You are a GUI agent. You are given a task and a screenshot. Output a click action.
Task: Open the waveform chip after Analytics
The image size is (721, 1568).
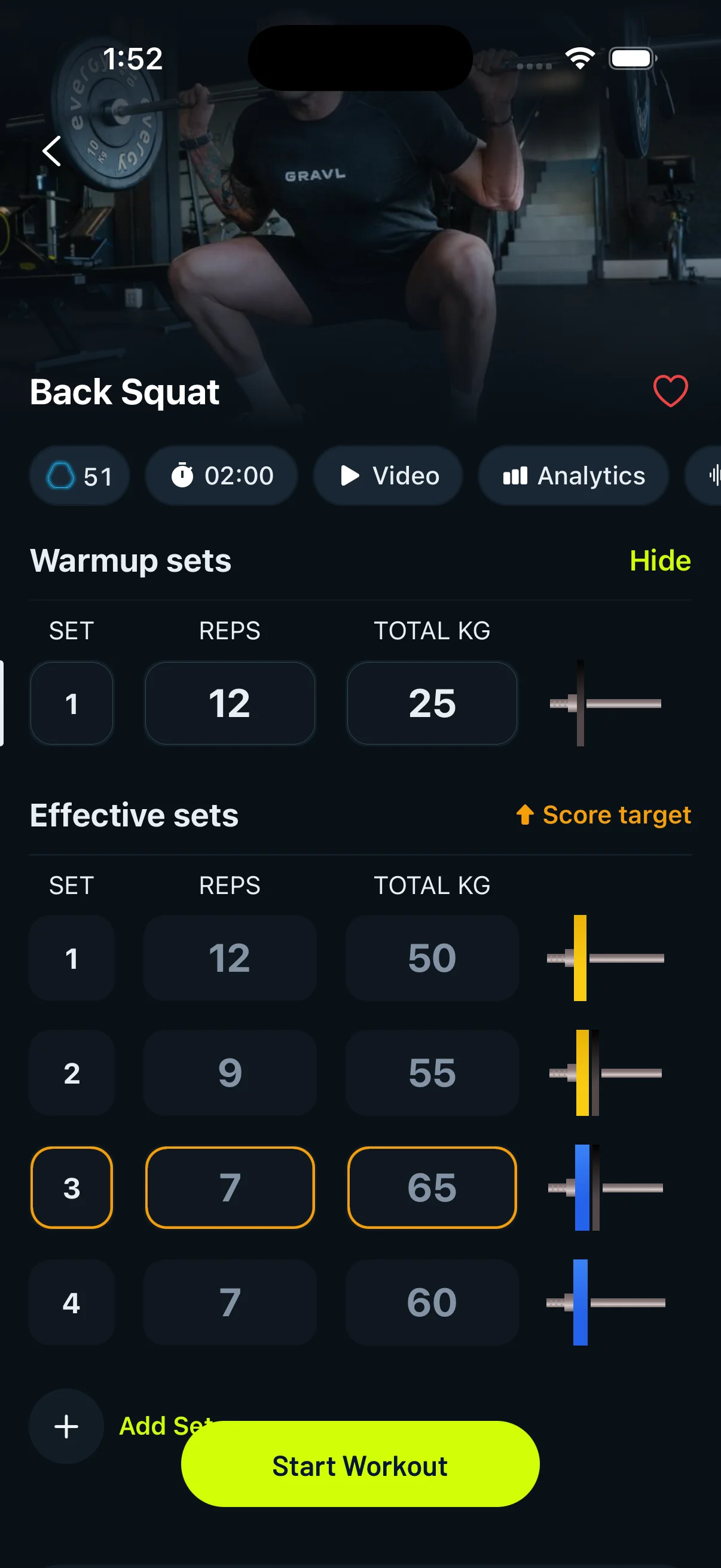click(x=705, y=475)
